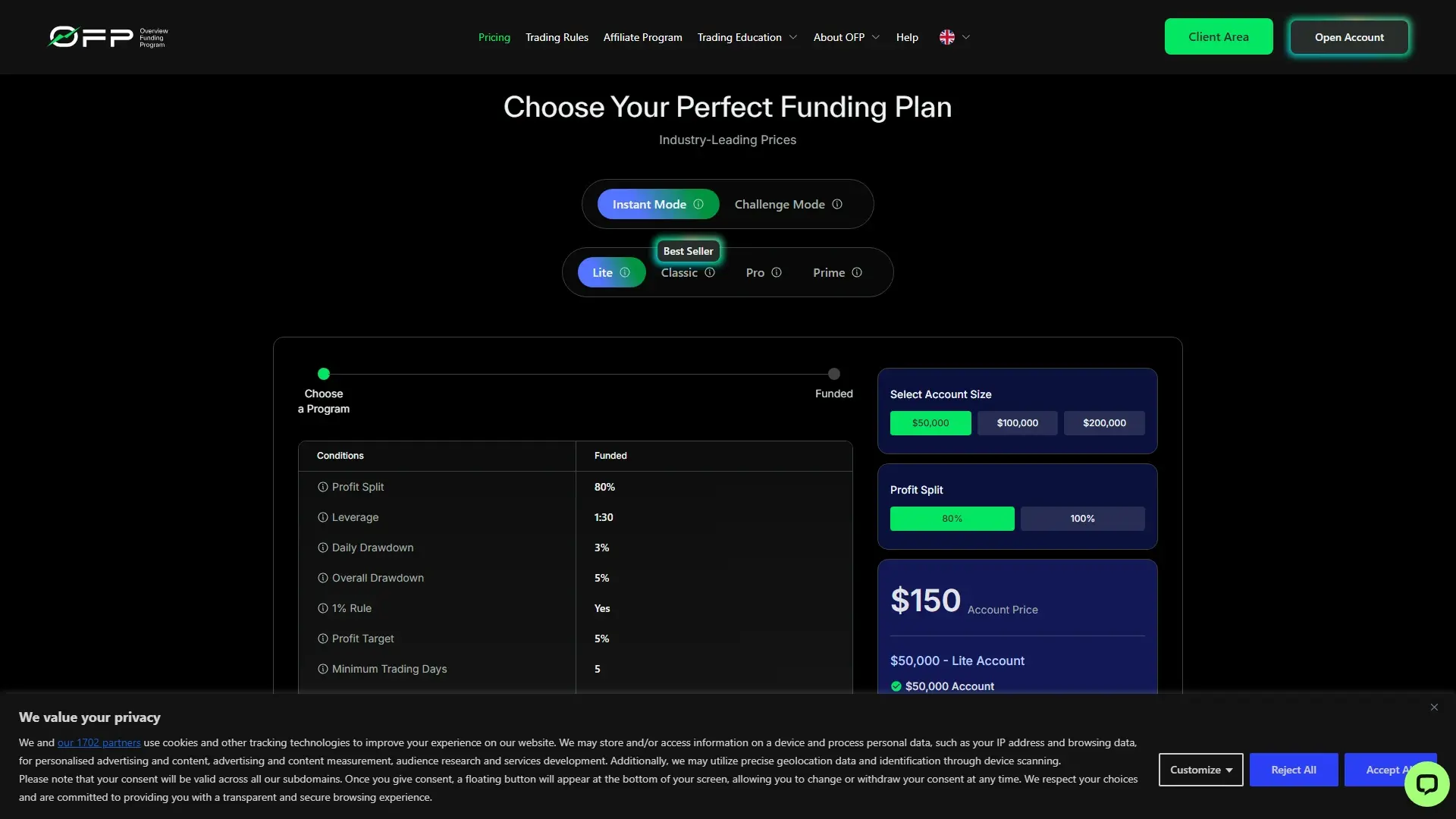Image resolution: width=1456 pixels, height=819 pixels.
Task: Open the Customize cookie options dropdown
Action: click(1200, 769)
